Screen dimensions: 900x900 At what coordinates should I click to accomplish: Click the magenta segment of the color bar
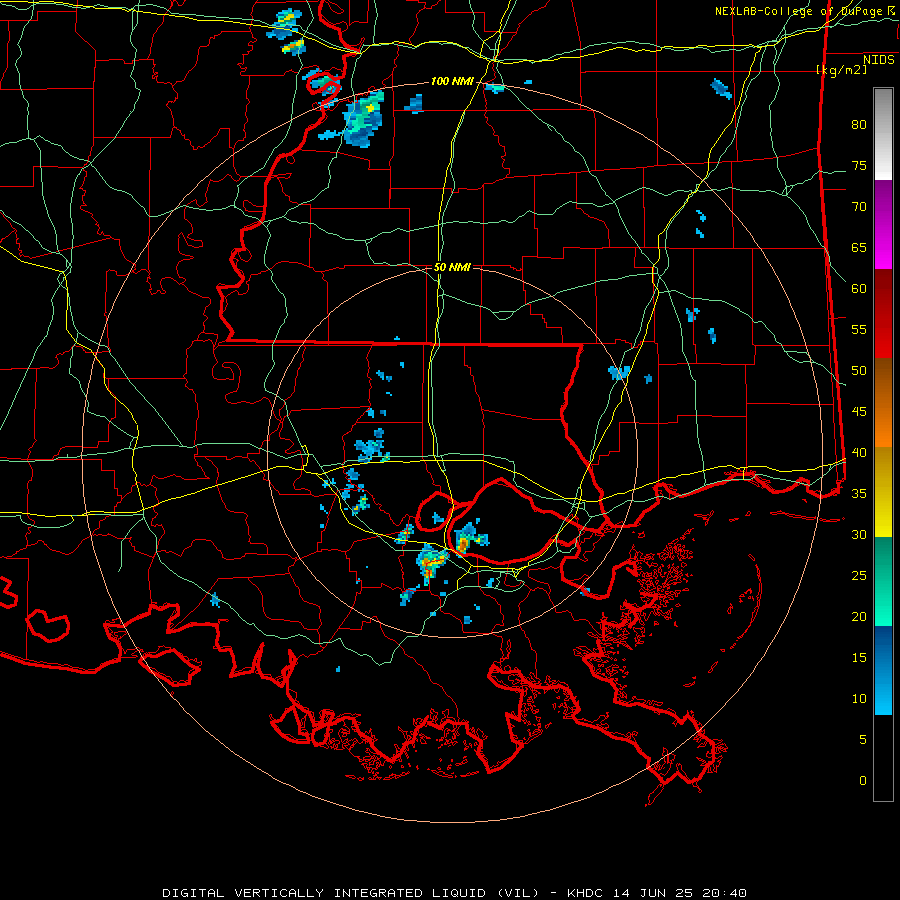883,224
